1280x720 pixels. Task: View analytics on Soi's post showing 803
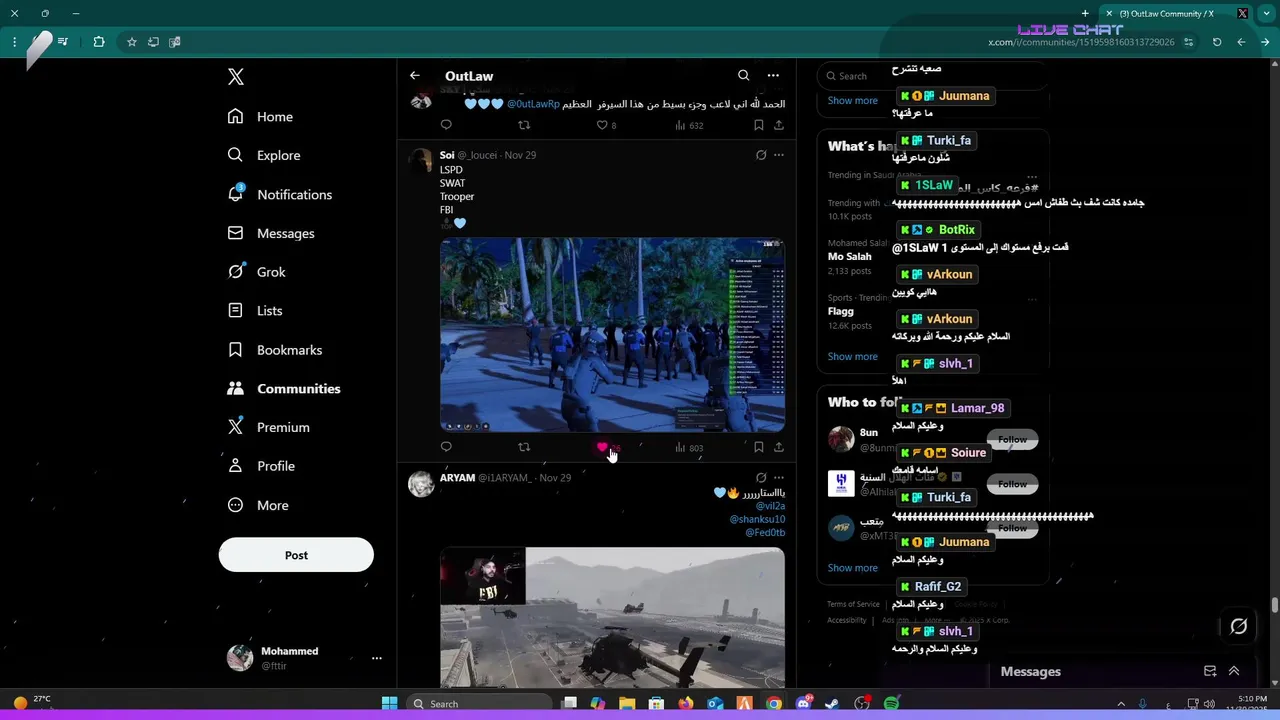[x=689, y=448]
